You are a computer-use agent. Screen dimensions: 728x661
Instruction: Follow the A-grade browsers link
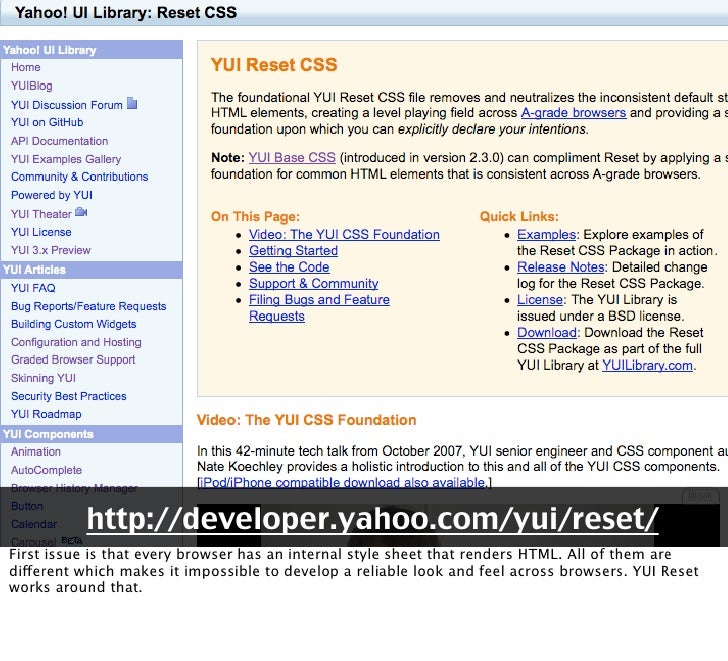(x=573, y=113)
